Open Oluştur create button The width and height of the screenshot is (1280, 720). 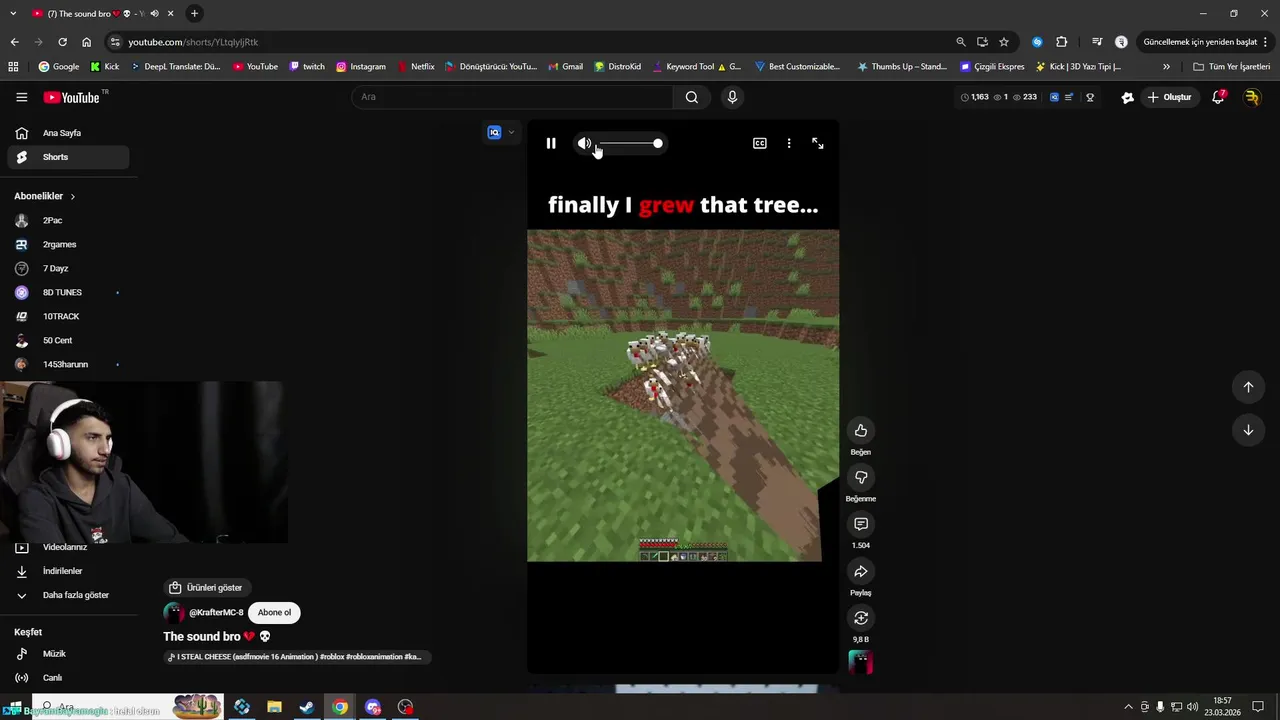point(1169,97)
